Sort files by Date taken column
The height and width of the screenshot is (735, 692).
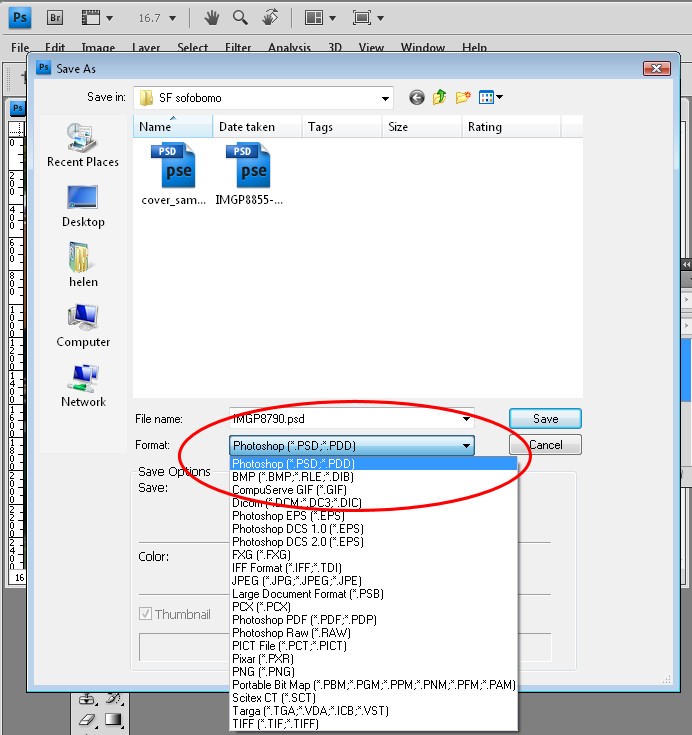click(257, 127)
